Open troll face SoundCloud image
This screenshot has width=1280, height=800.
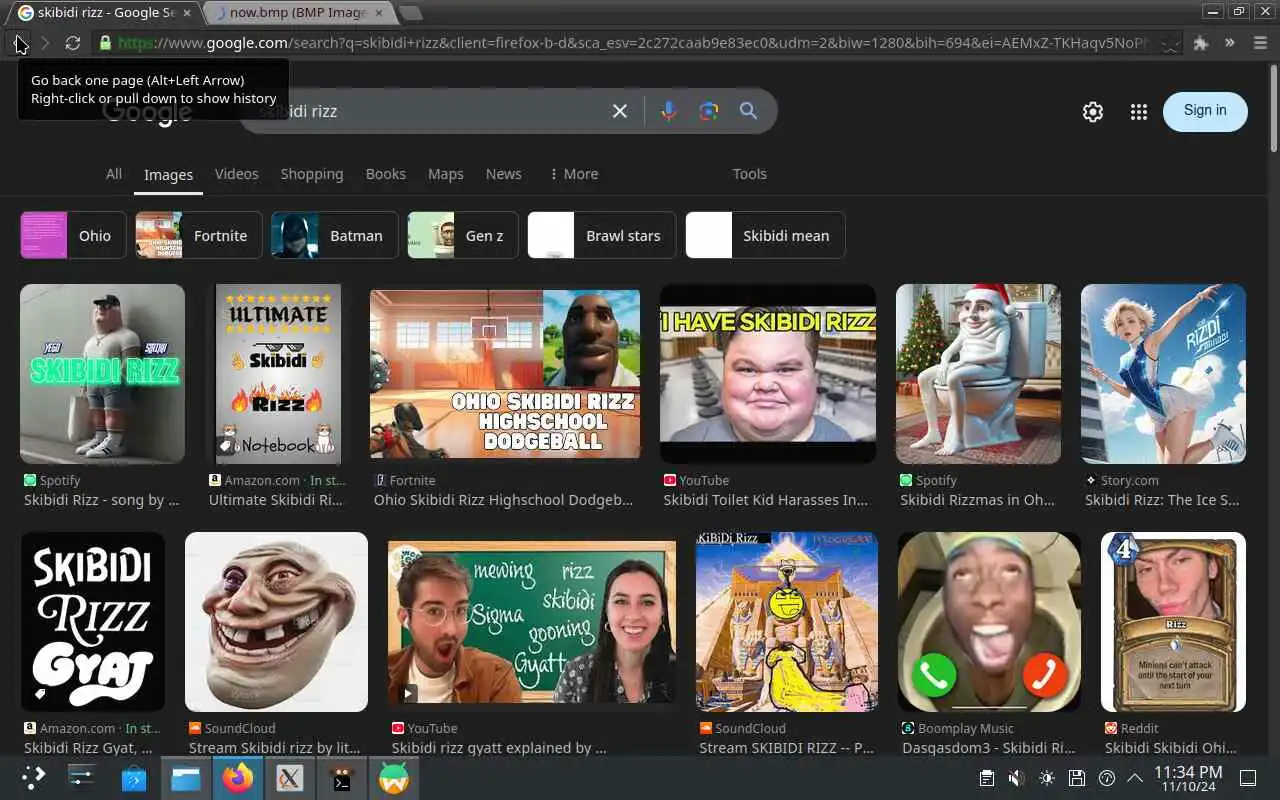tap(276, 622)
